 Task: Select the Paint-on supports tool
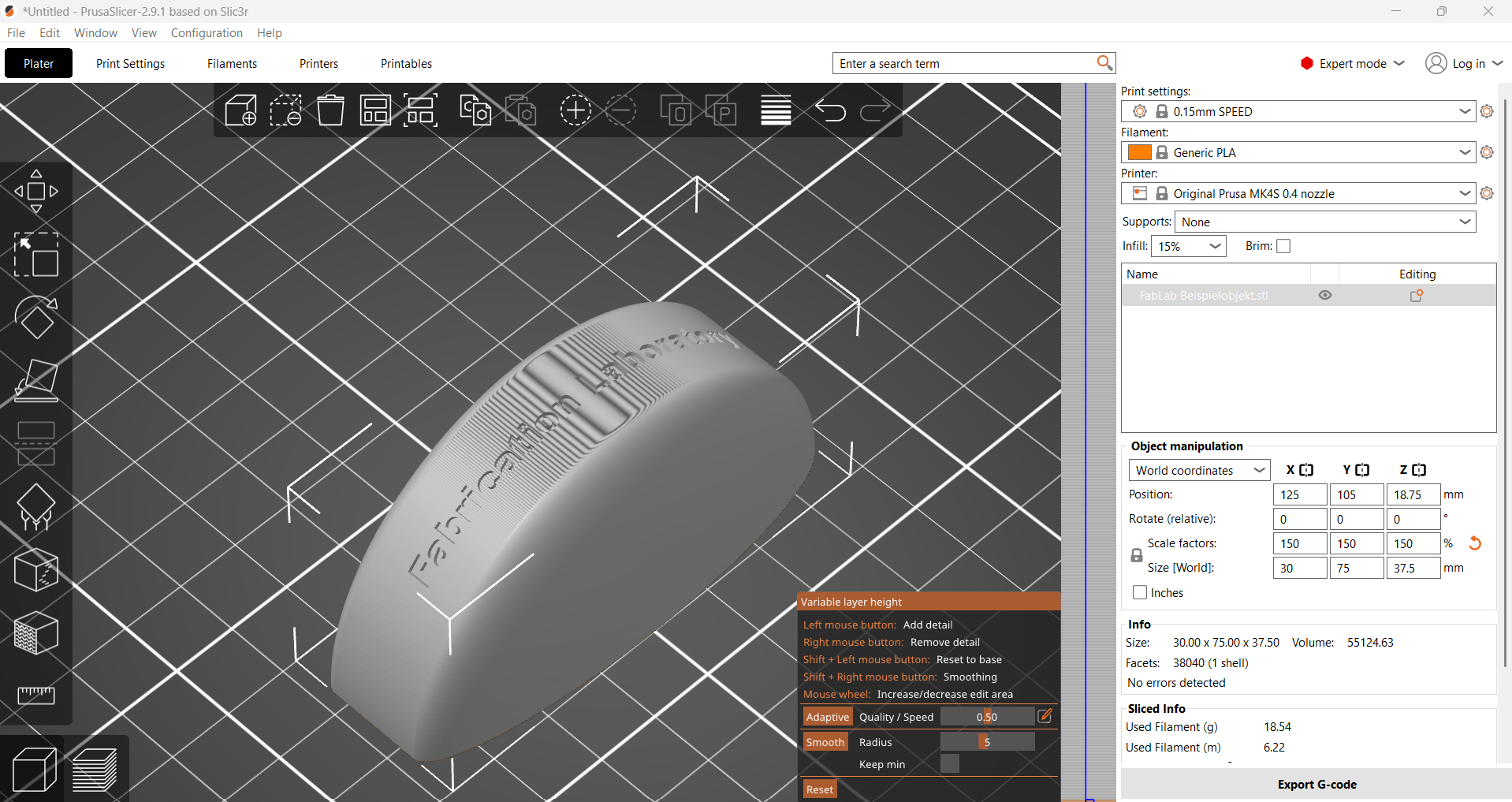tap(36, 507)
